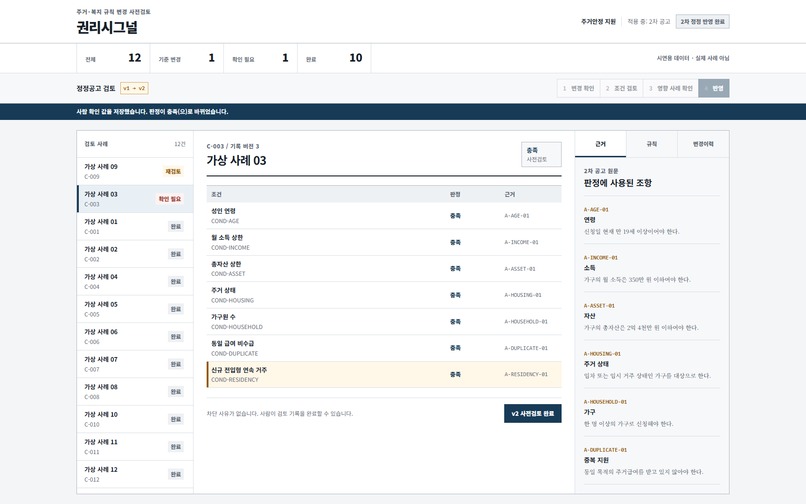806x504 pixels.
Task: Click the 주거안정 지원 program label
Action: click(x=598, y=22)
